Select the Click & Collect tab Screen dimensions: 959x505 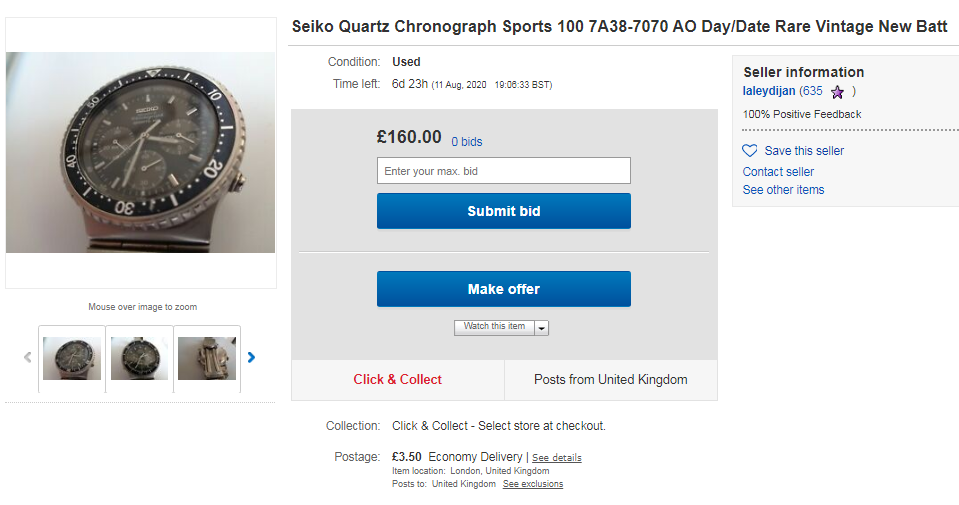click(397, 380)
